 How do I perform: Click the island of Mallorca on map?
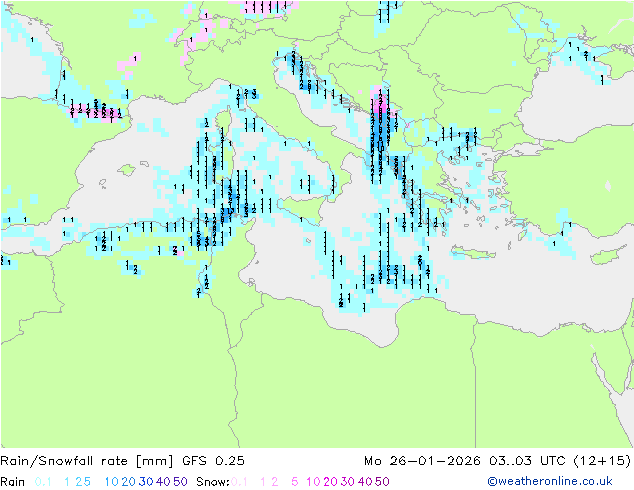(127, 170)
